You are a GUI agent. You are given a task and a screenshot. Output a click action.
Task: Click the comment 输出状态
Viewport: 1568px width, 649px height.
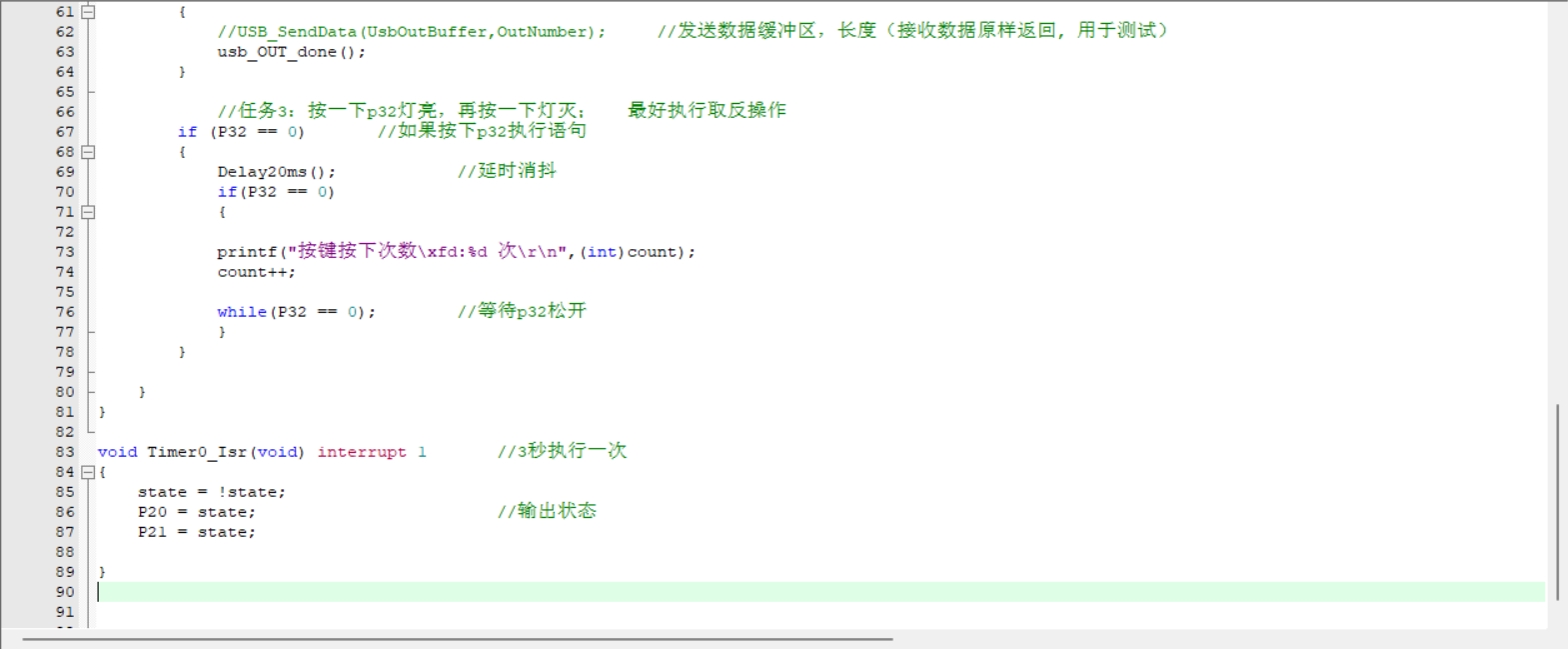pos(547,511)
